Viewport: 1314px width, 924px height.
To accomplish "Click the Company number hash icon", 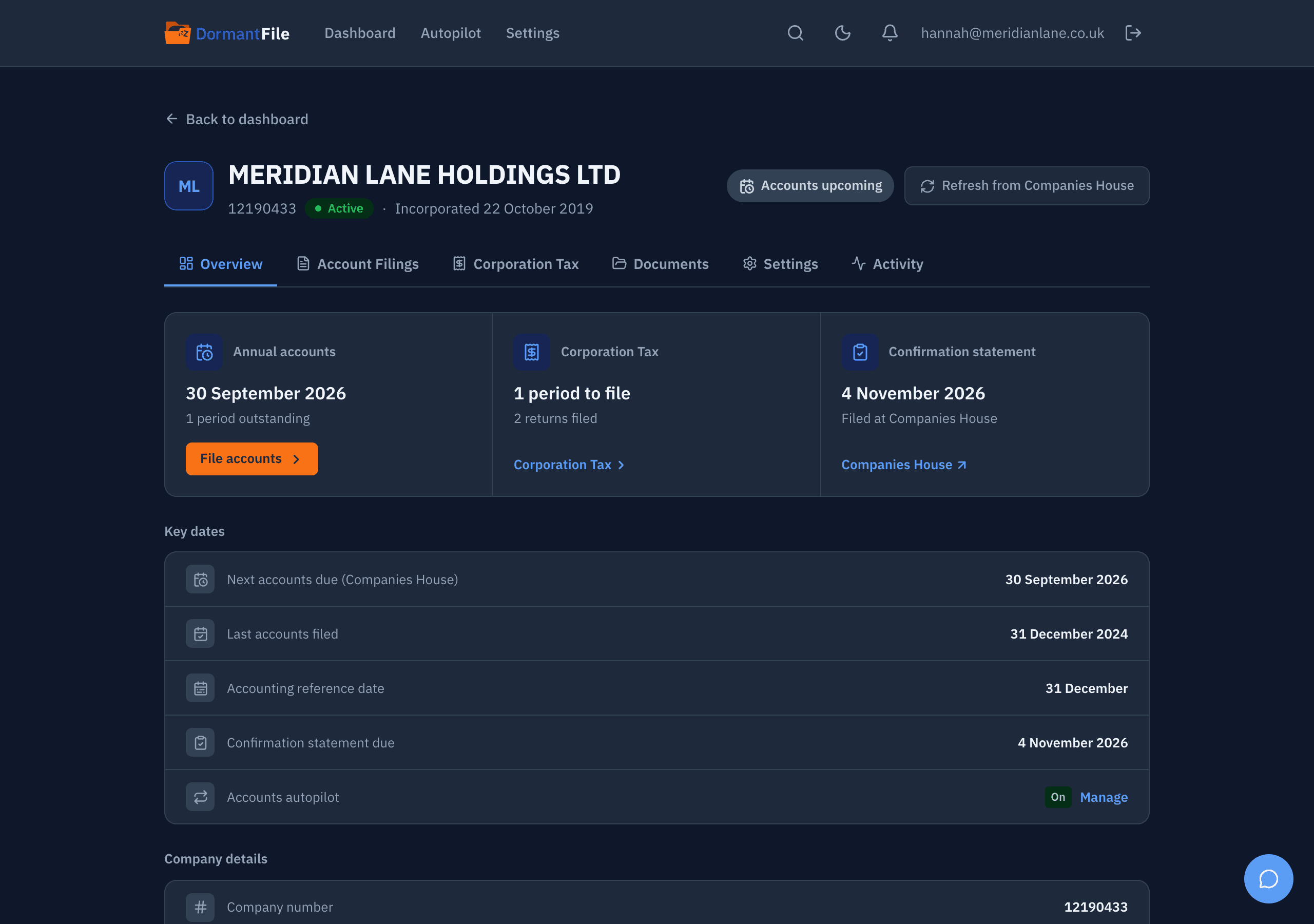I will tap(200, 907).
